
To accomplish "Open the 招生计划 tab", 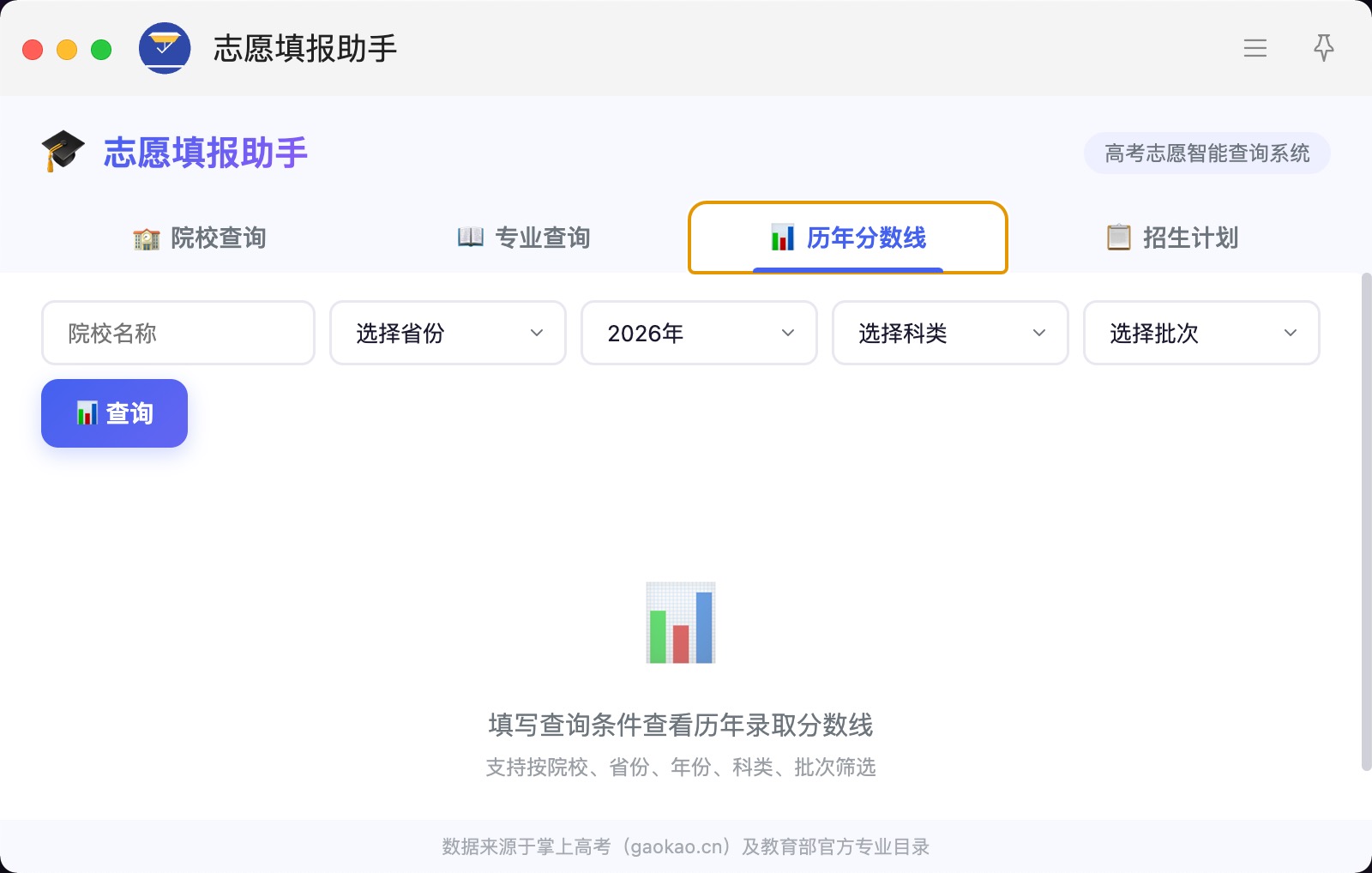I will tap(1172, 238).
